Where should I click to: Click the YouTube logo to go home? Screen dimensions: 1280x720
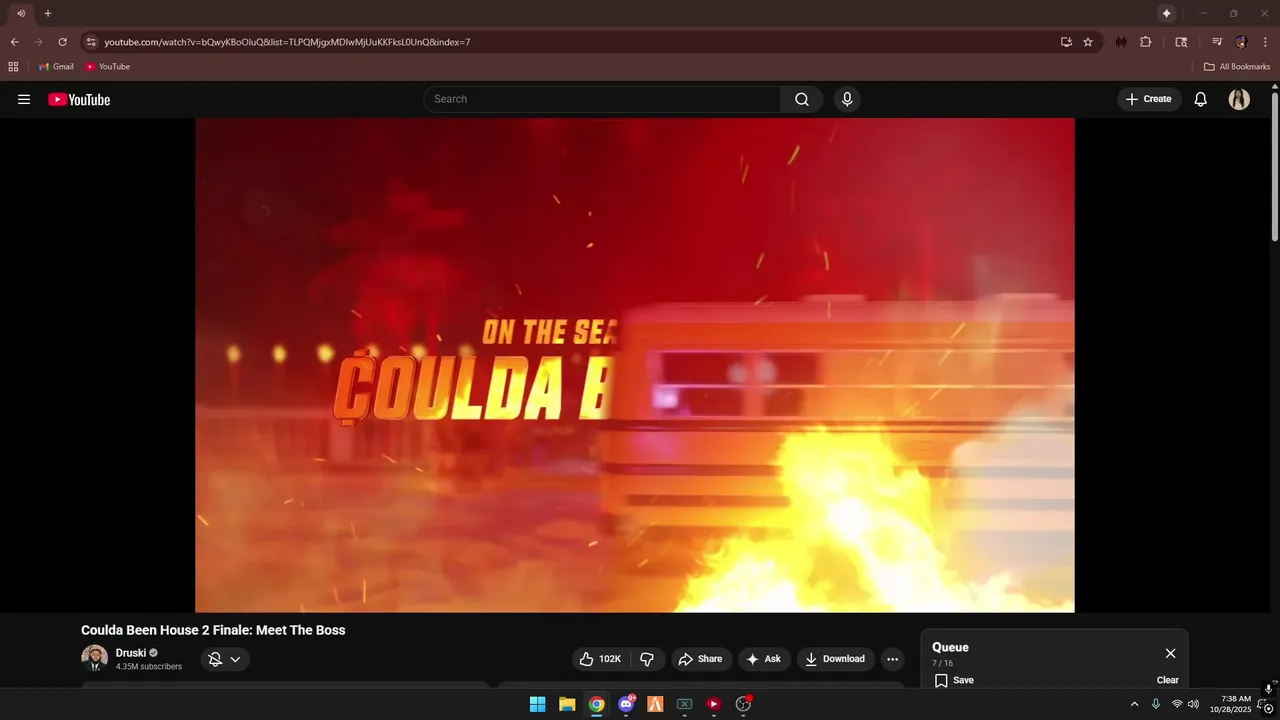(79, 99)
